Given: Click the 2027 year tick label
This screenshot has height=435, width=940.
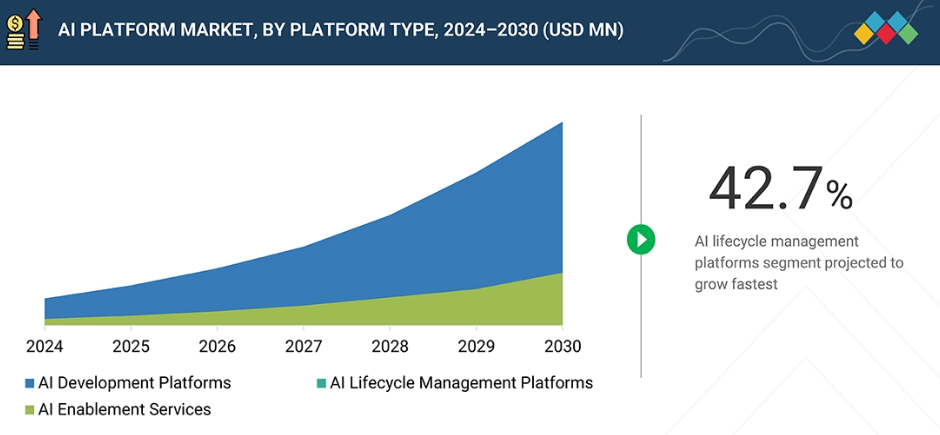Looking at the screenshot, I should coord(303,346).
